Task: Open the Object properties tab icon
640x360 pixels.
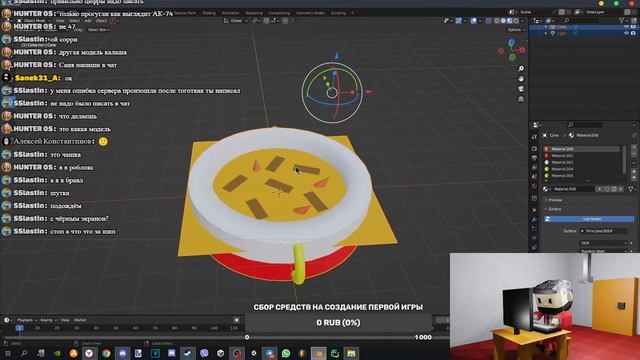Action: 534,210
